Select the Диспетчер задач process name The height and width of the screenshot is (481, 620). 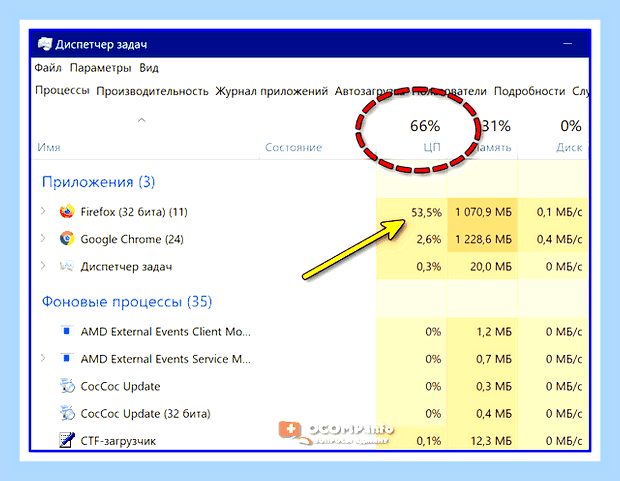[x=127, y=267]
